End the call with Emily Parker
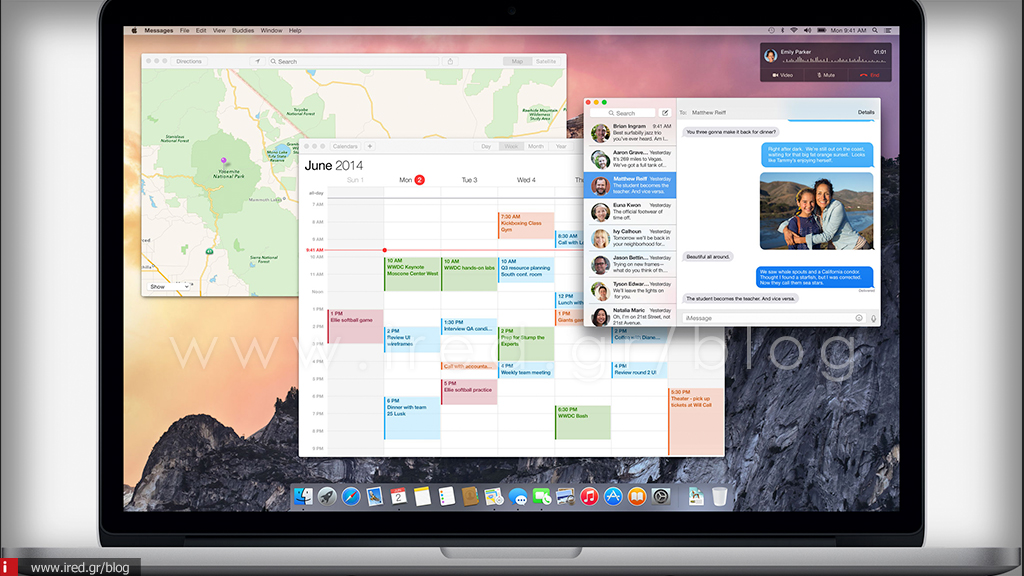The image size is (1024, 576). click(x=870, y=75)
